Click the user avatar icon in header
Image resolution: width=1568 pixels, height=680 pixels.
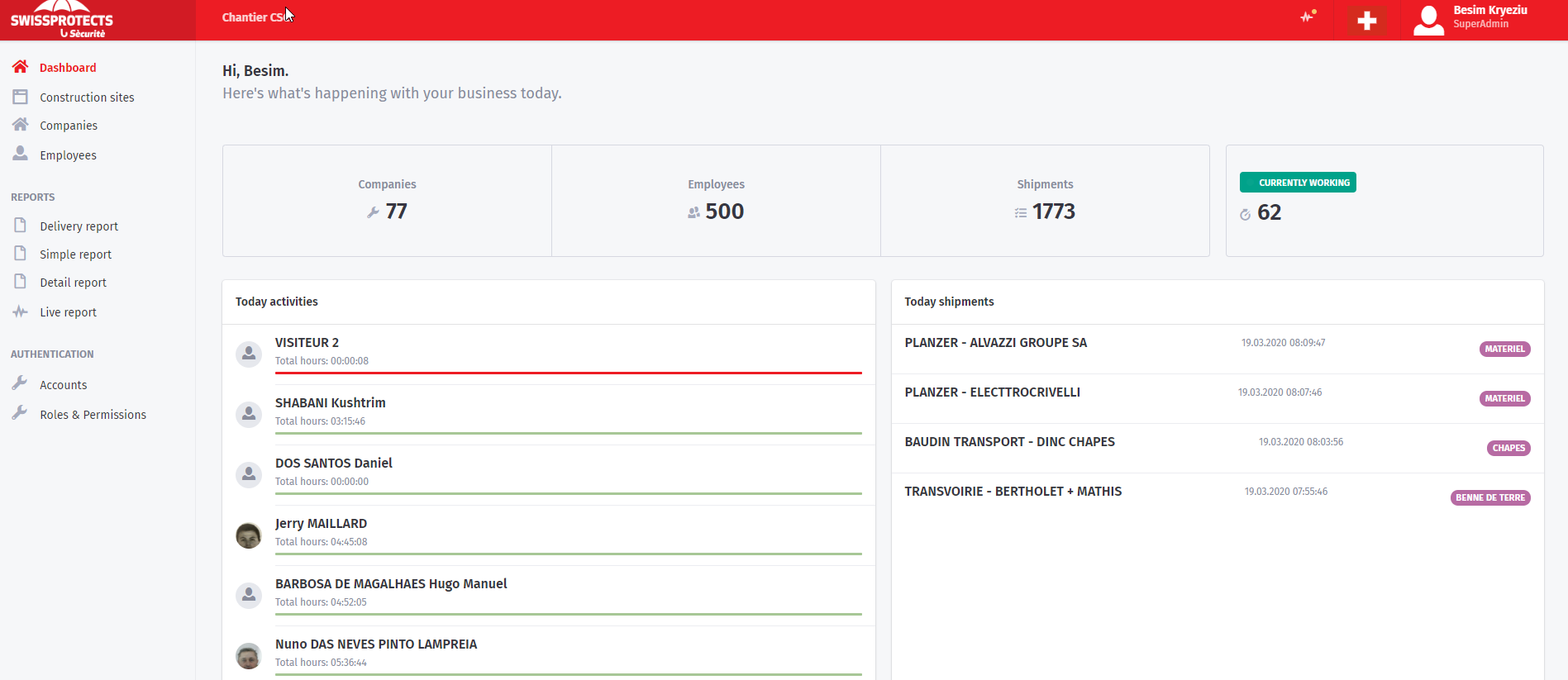tap(1428, 21)
